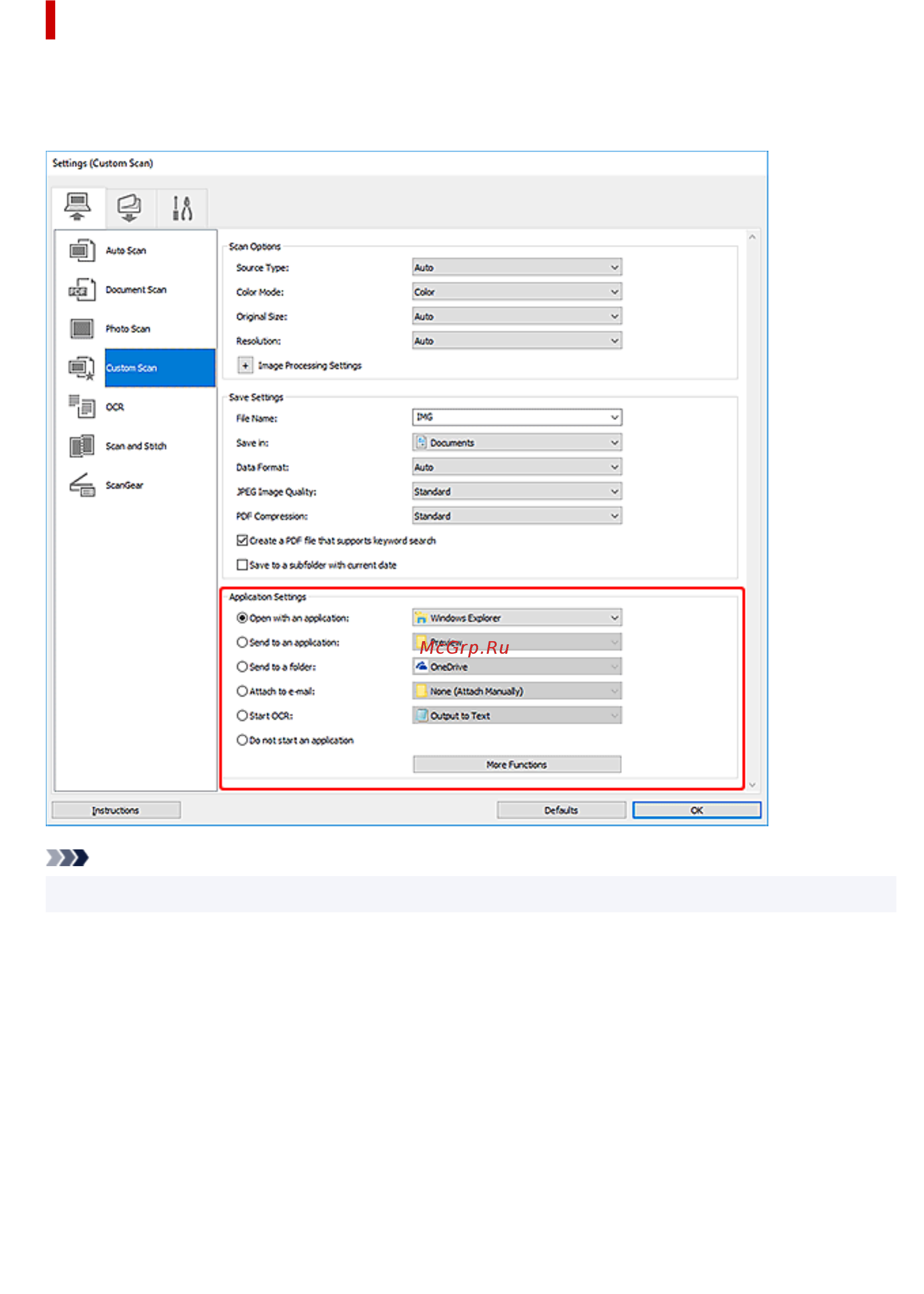Check Save to a subfolder with current date
This screenshot has width=924, height=1294.
242,565
